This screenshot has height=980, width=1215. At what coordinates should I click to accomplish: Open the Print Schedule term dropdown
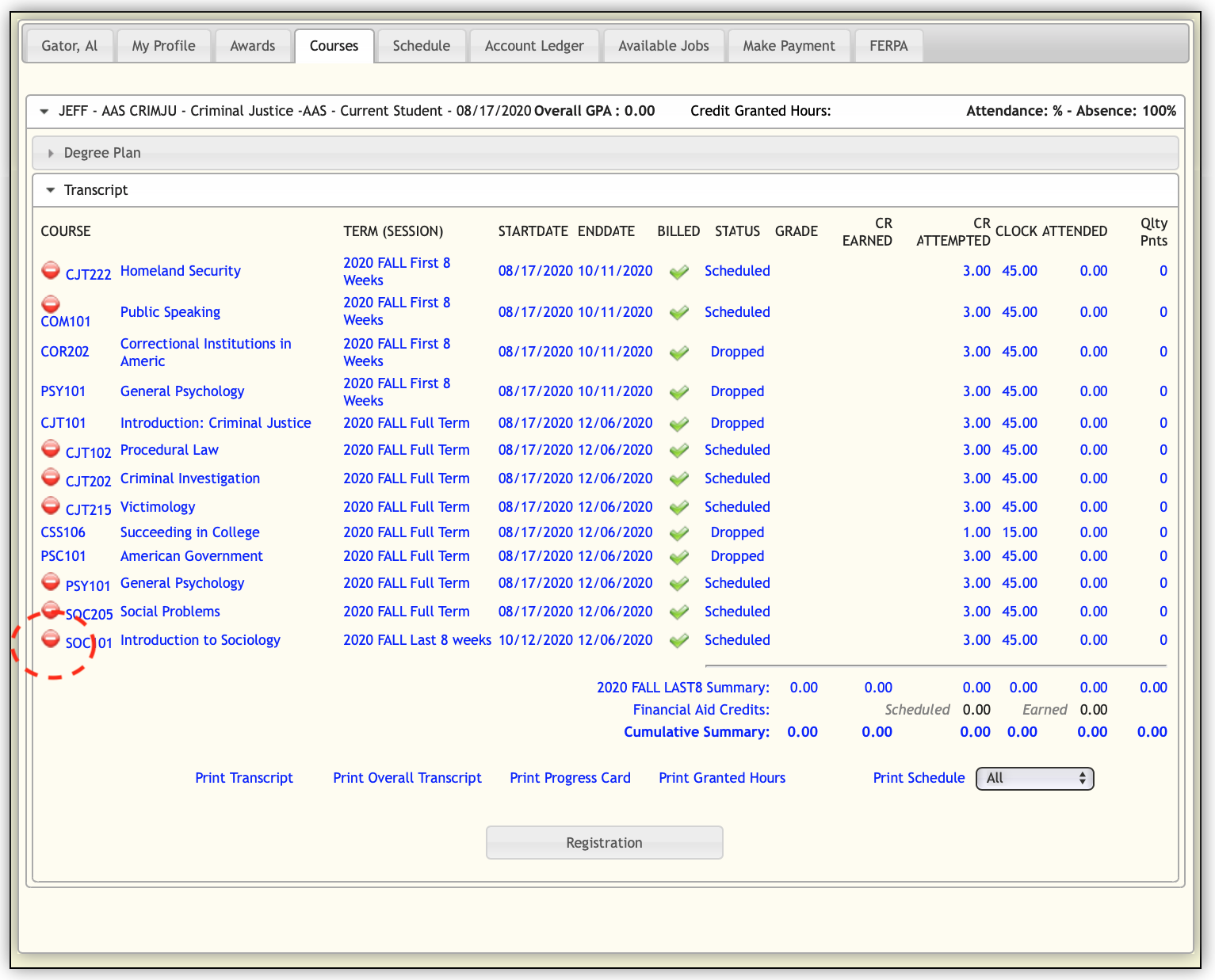pyautogui.click(x=1034, y=779)
